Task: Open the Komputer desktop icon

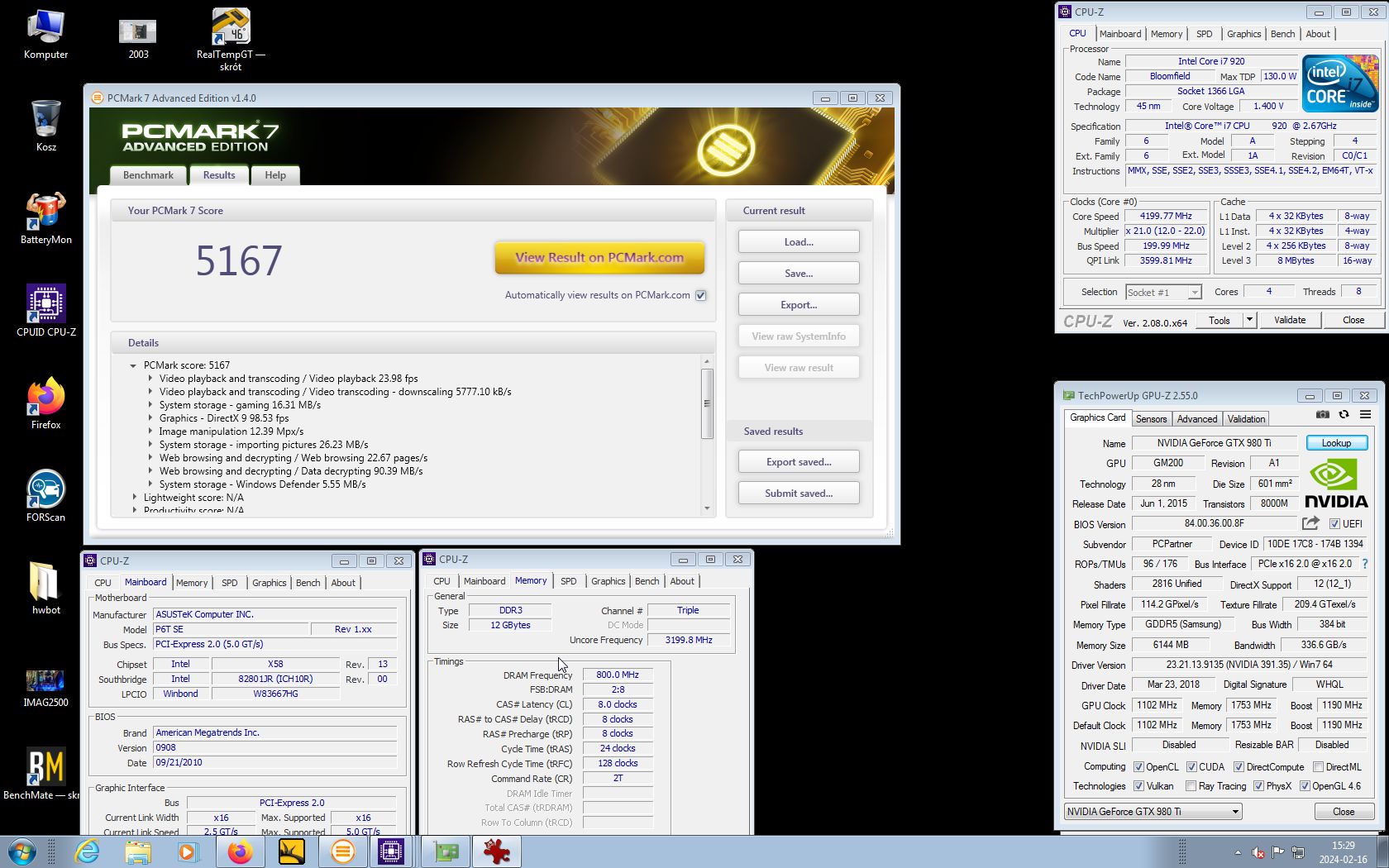Action: (45, 35)
